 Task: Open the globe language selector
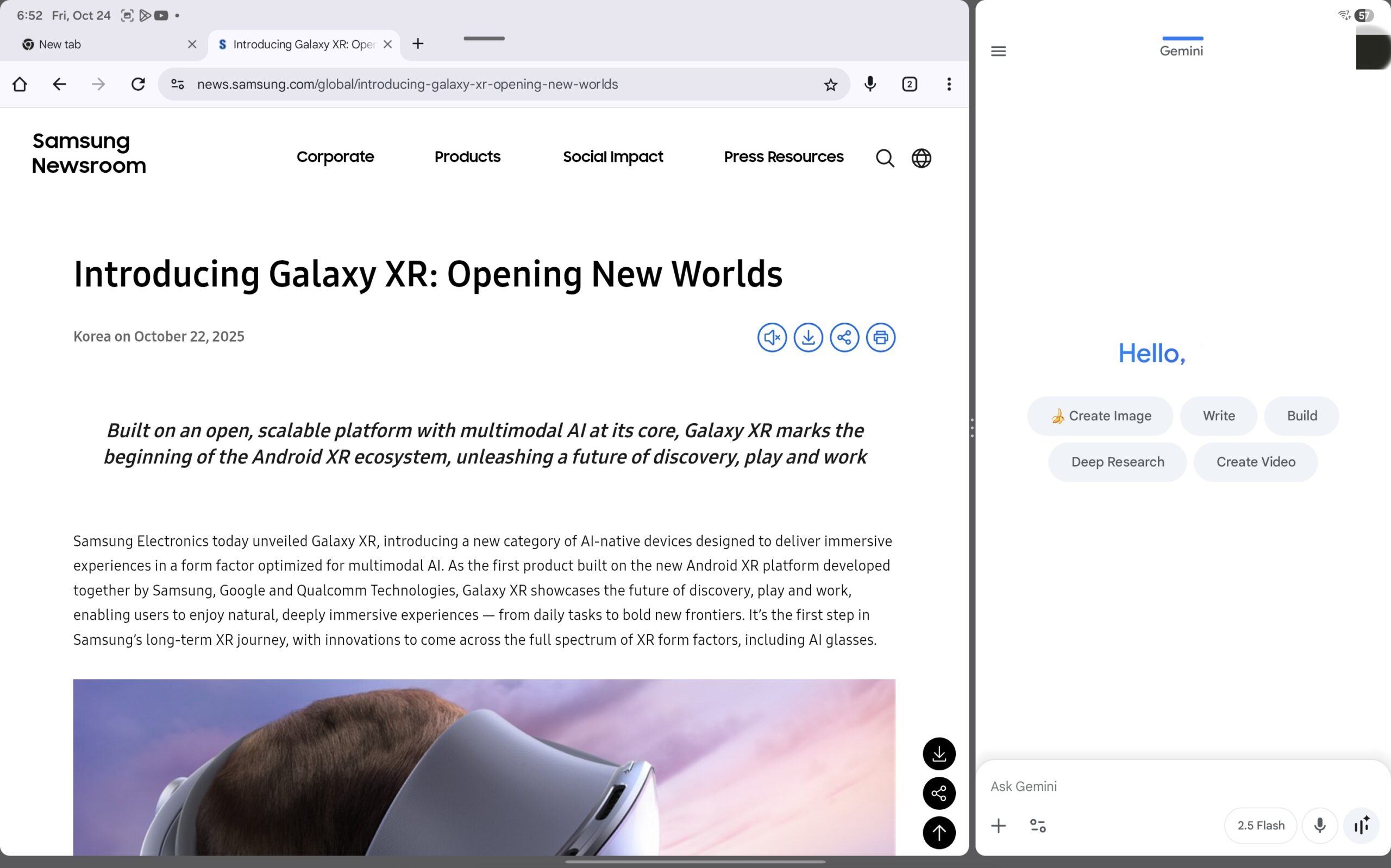click(x=922, y=158)
